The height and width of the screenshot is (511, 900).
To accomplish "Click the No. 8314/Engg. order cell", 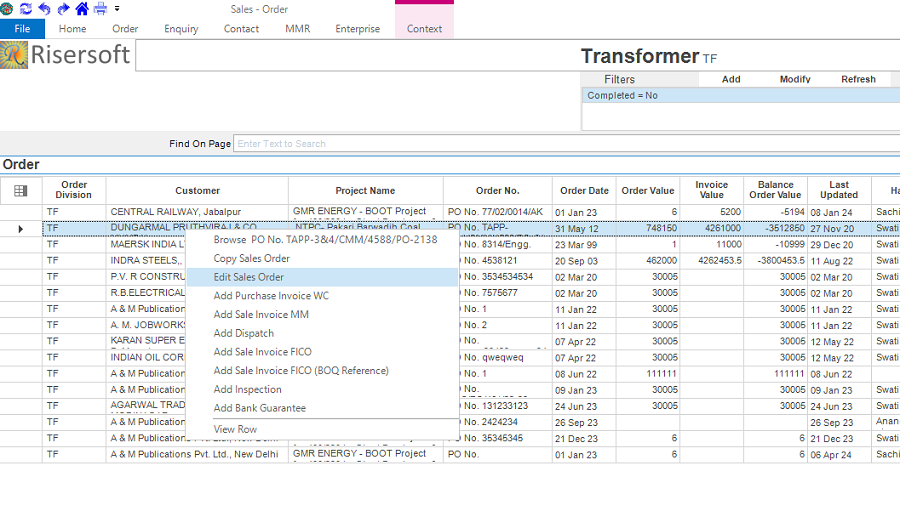I will pos(505,244).
